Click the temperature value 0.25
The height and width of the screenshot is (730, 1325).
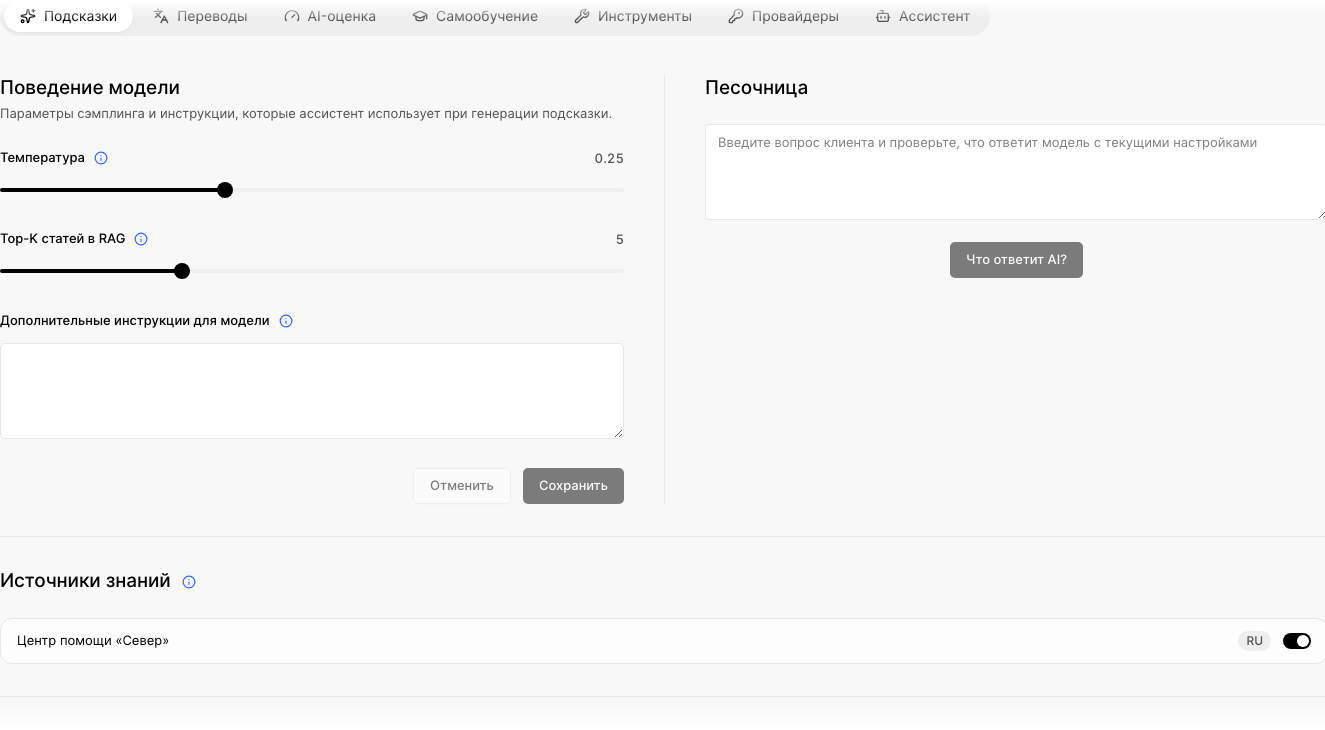click(x=609, y=159)
